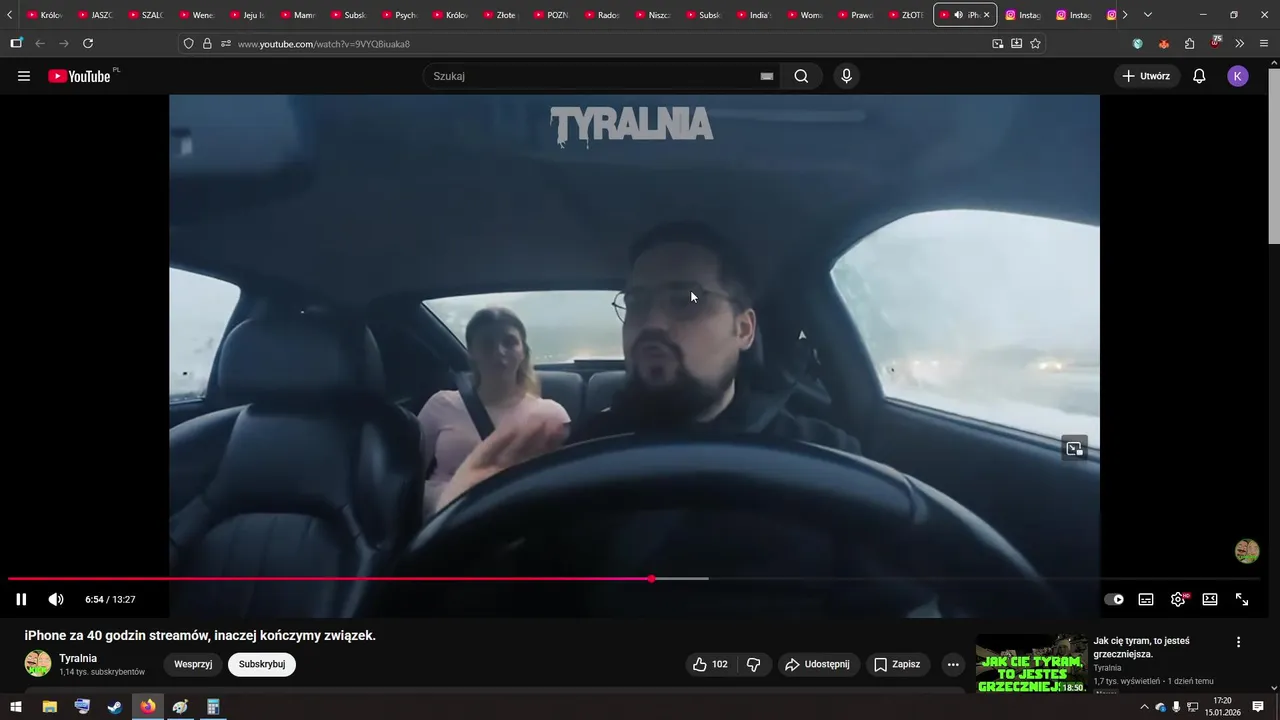The height and width of the screenshot is (720, 1280).
Task: Open the on-screen keyboard in search box
Action: pyautogui.click(x=767, y=76)
